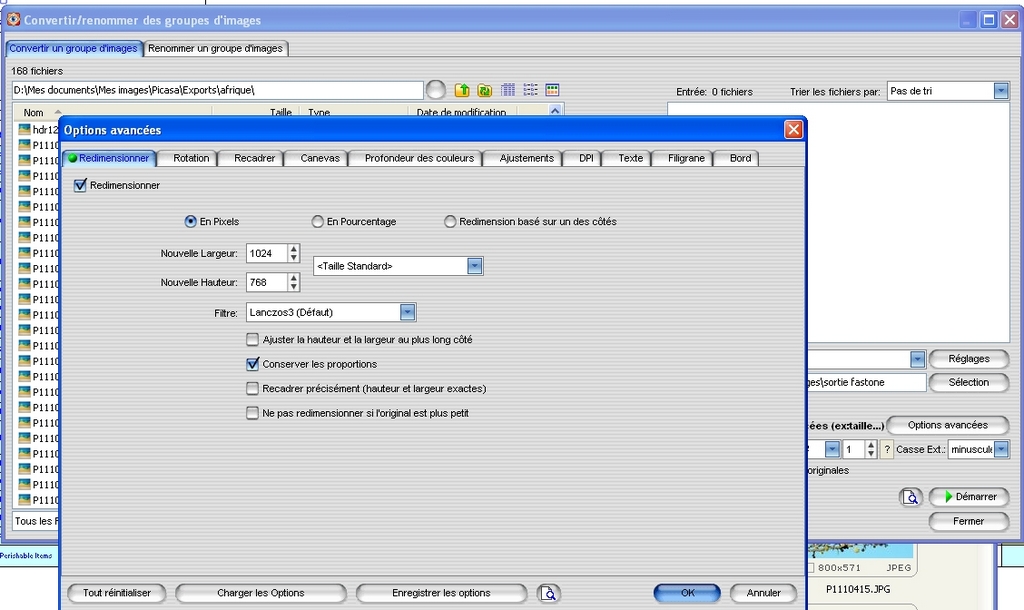Click the question mark help icon
1024x610 pixels.
[887, 450]
